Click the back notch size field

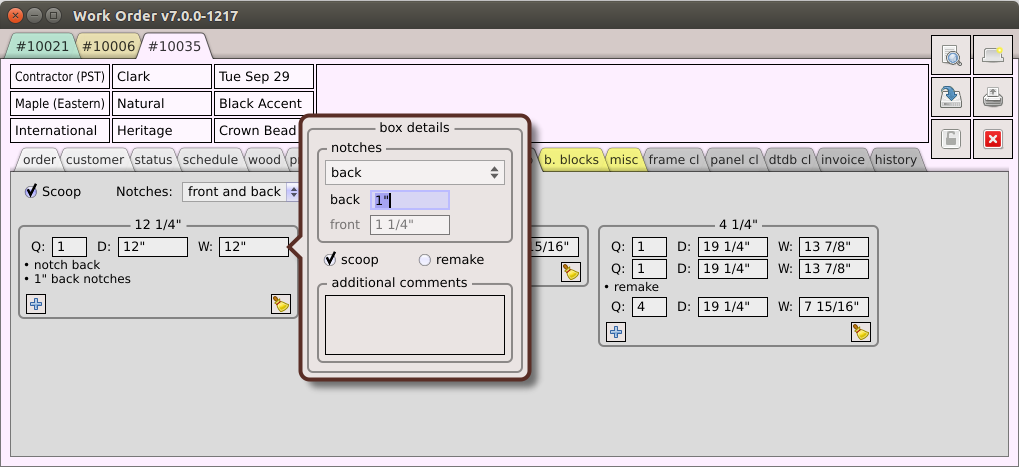[409, 200]
